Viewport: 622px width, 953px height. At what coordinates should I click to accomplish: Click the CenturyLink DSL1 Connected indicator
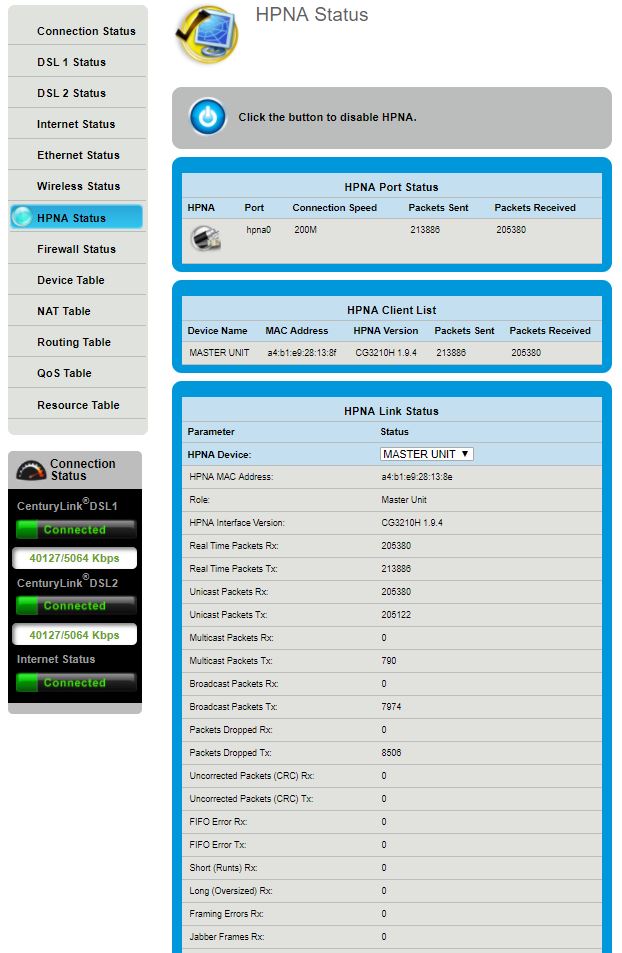75,530
